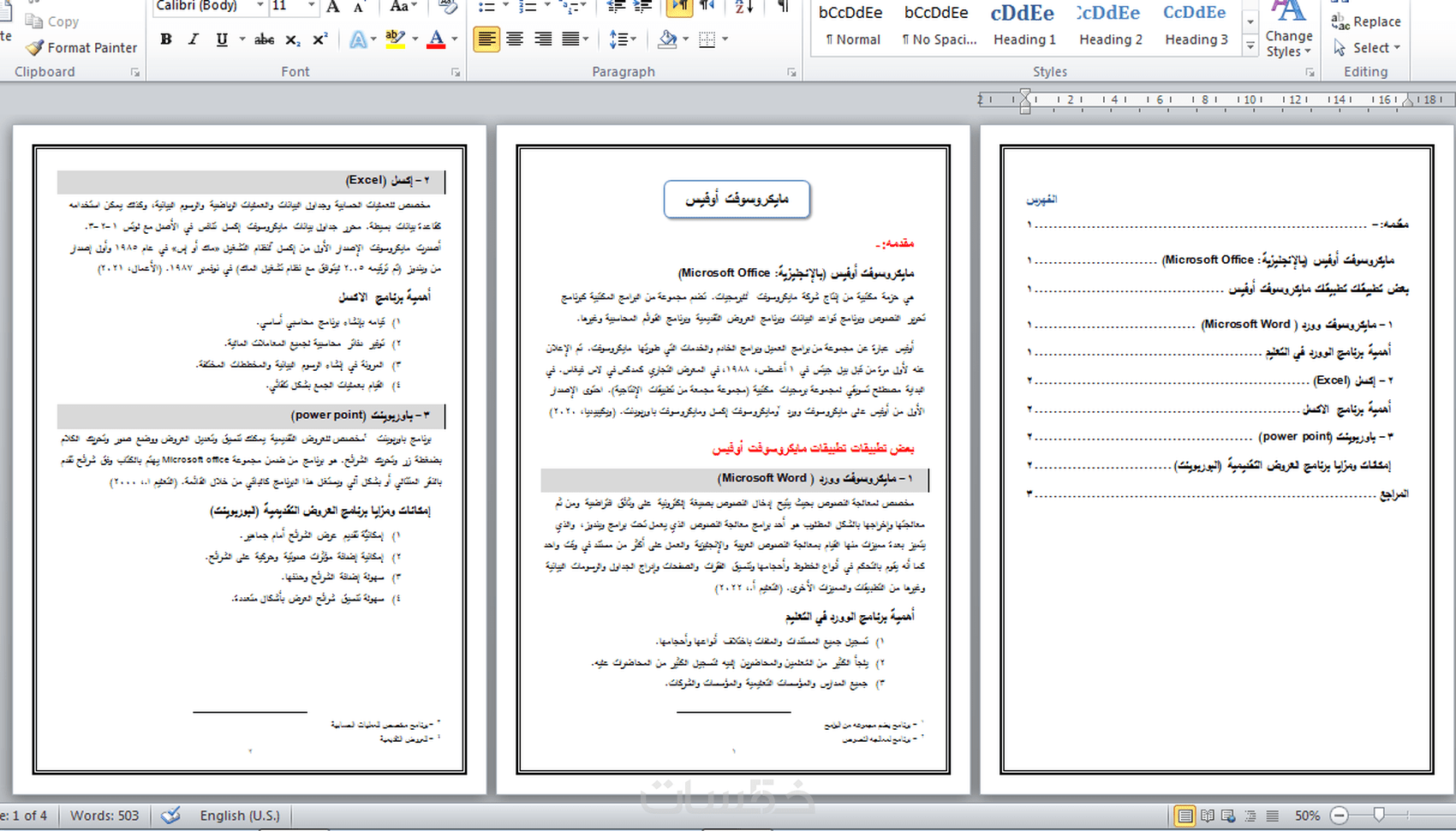Apply Strikethrough formatting
The image size is (1456, 831).
pyautogui.click(x=265, y=39)
